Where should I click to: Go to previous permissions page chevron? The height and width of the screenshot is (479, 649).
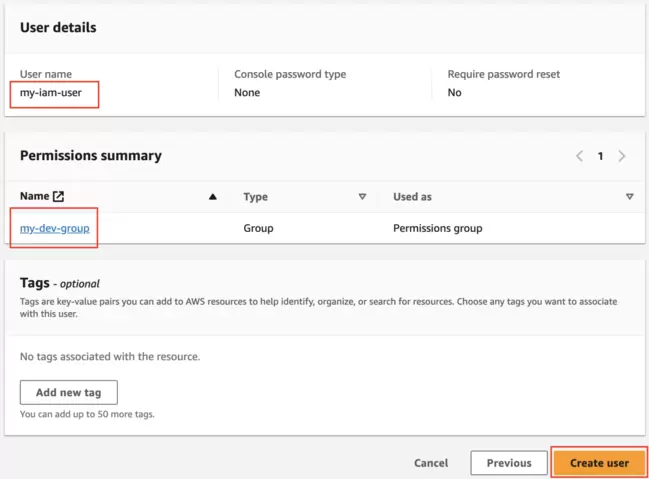click(x=579, y=156)
